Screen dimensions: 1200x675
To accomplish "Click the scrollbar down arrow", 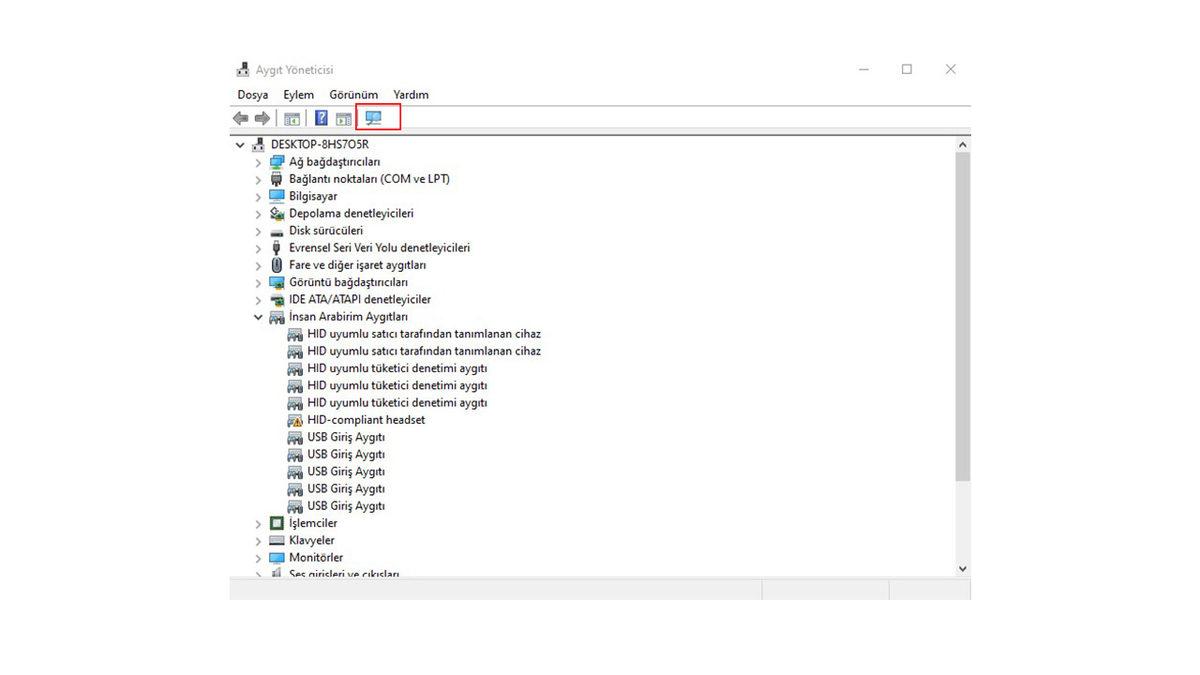I will coord(962,569).
